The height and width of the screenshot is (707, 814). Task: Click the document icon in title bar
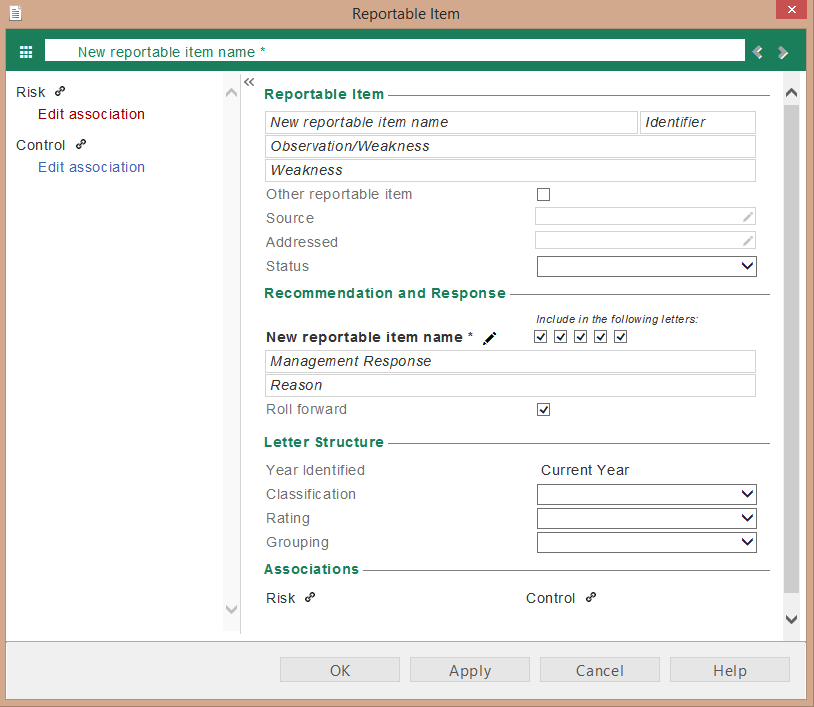coord(16,13)
